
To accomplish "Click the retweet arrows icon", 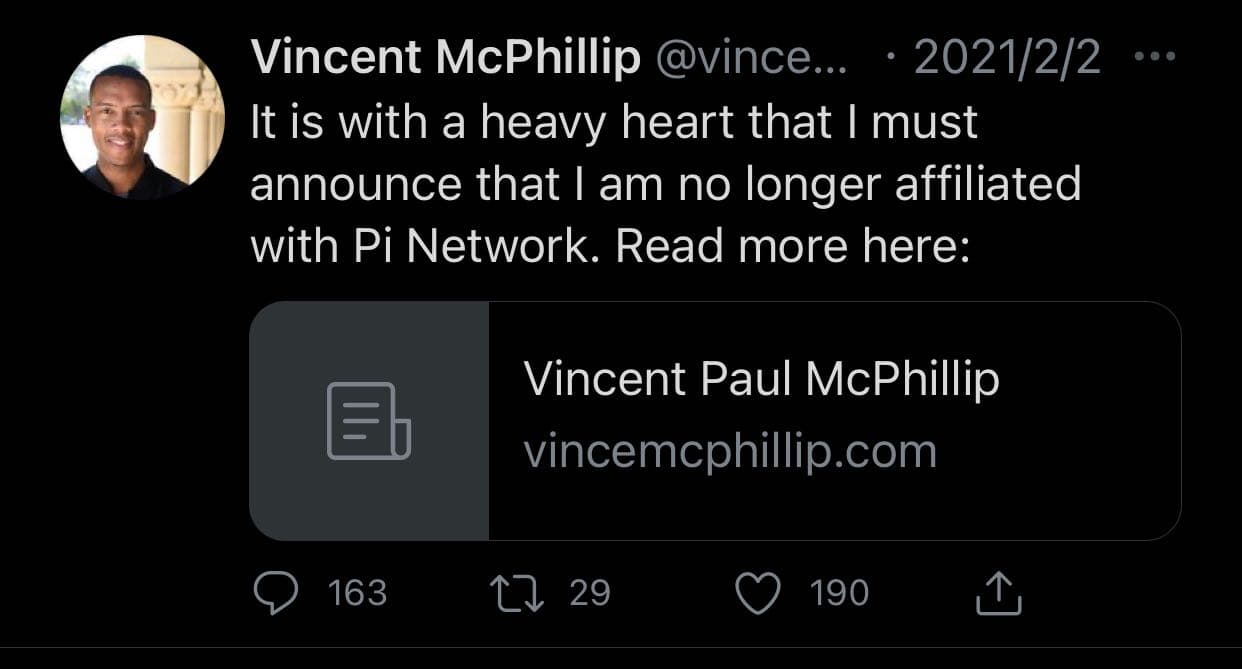I will point(520,594).
